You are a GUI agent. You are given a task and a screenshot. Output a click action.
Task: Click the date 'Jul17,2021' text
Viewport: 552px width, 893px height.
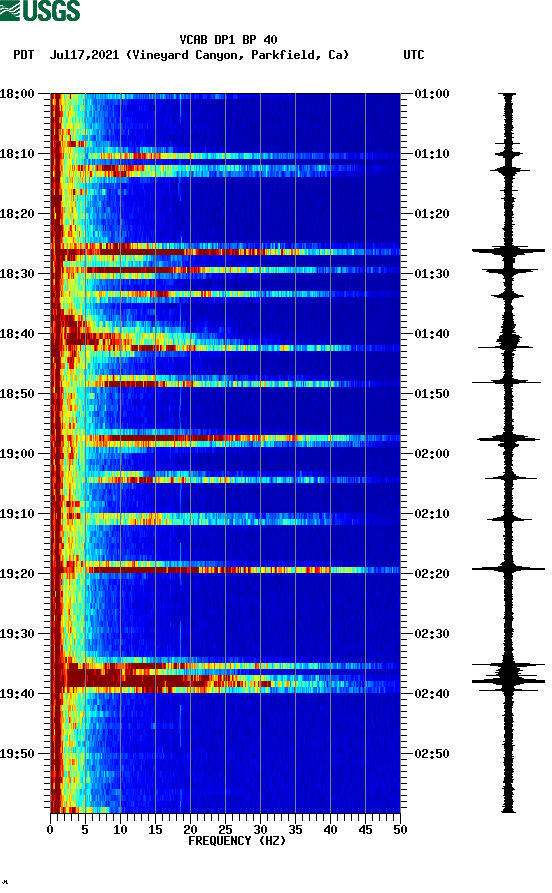pyautogui.click(x=84, y=55)
